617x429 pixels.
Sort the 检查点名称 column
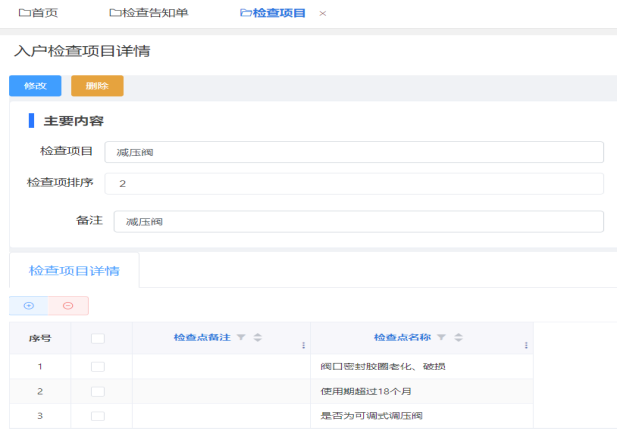pyautogui.click(x=458, y=337)
